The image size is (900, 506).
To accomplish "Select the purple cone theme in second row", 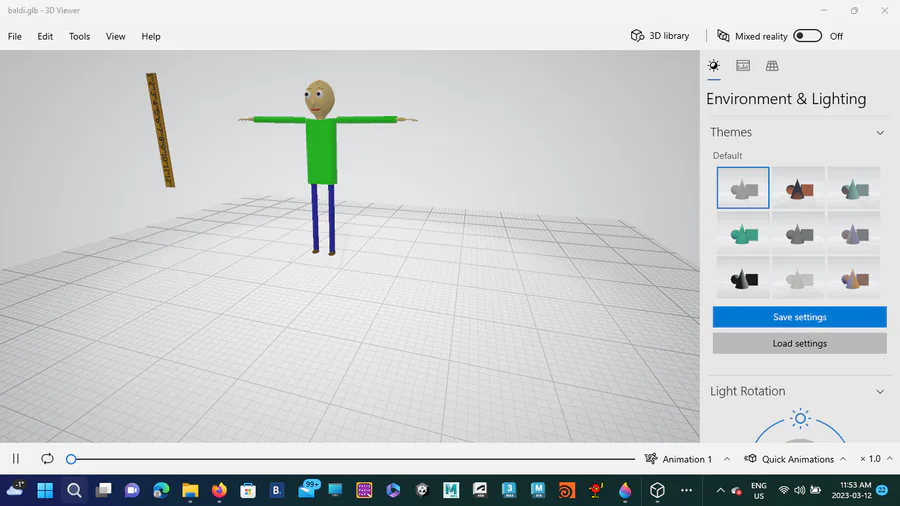I will (854, 233).
